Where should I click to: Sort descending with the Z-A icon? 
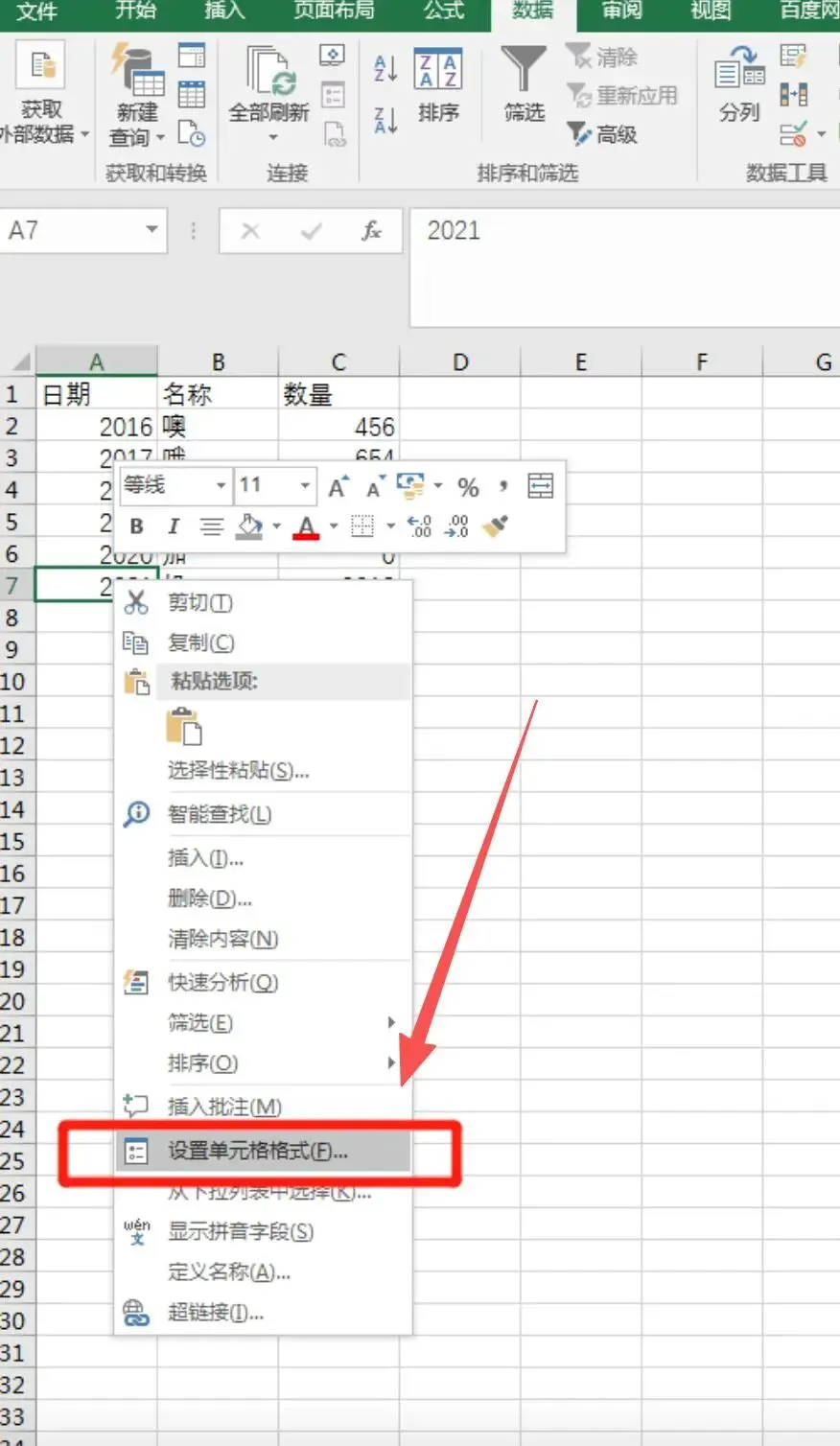click(385, 121)
